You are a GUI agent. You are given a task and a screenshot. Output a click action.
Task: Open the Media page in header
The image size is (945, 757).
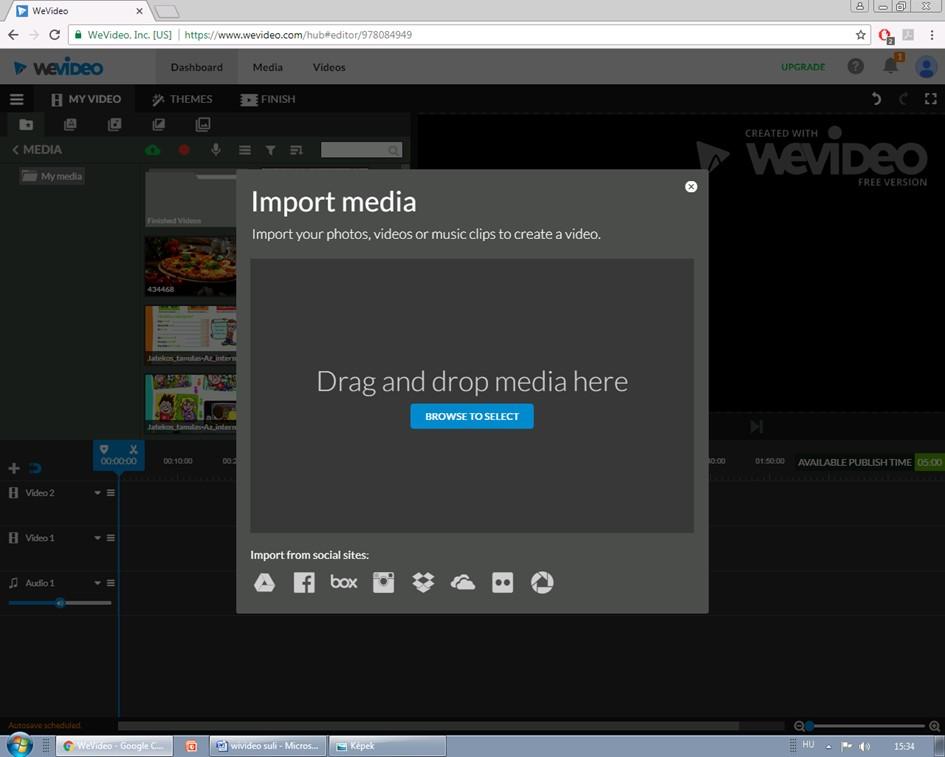[x=268, y=67]
